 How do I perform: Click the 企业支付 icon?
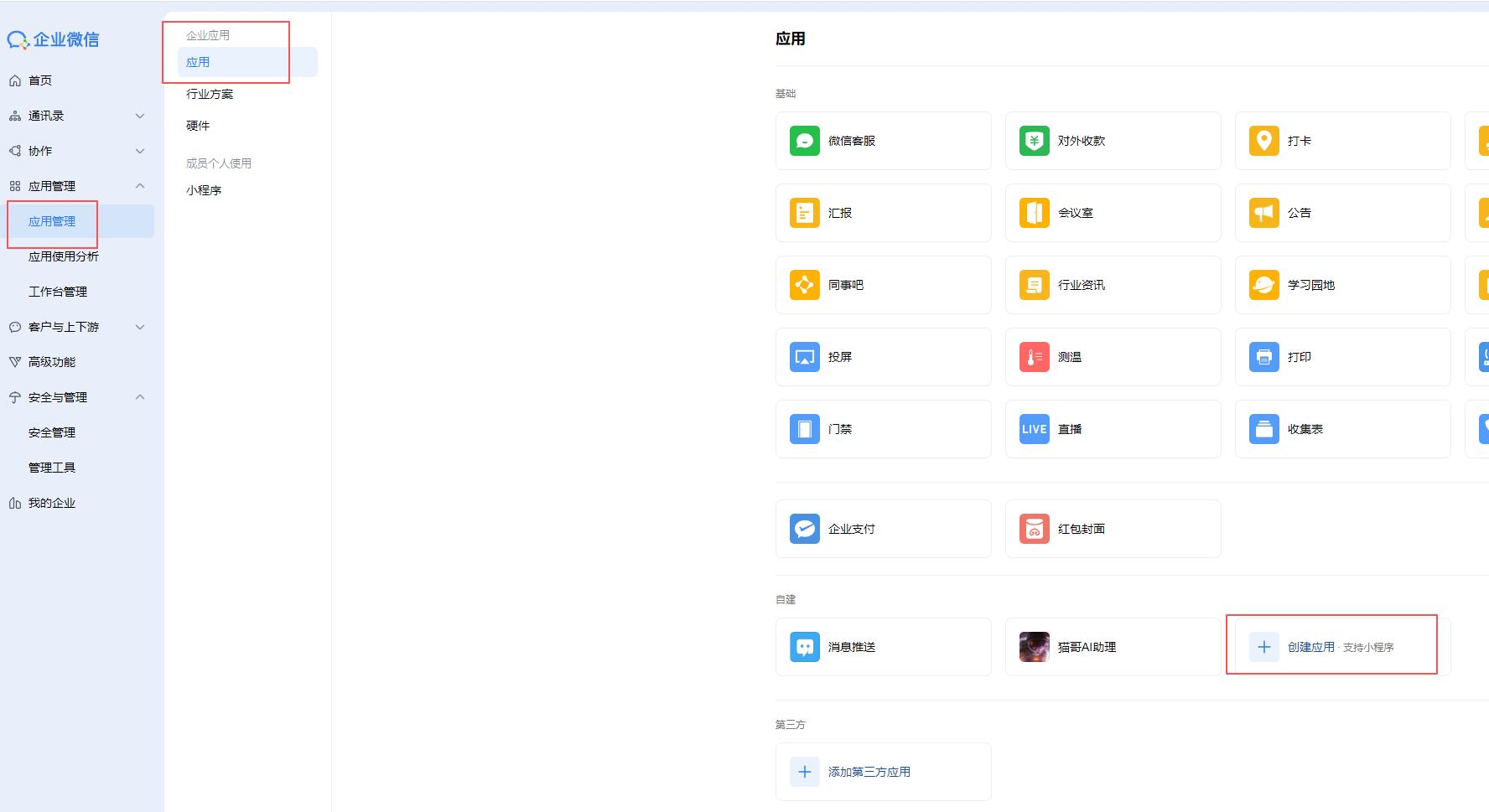[x=804, y=529]
